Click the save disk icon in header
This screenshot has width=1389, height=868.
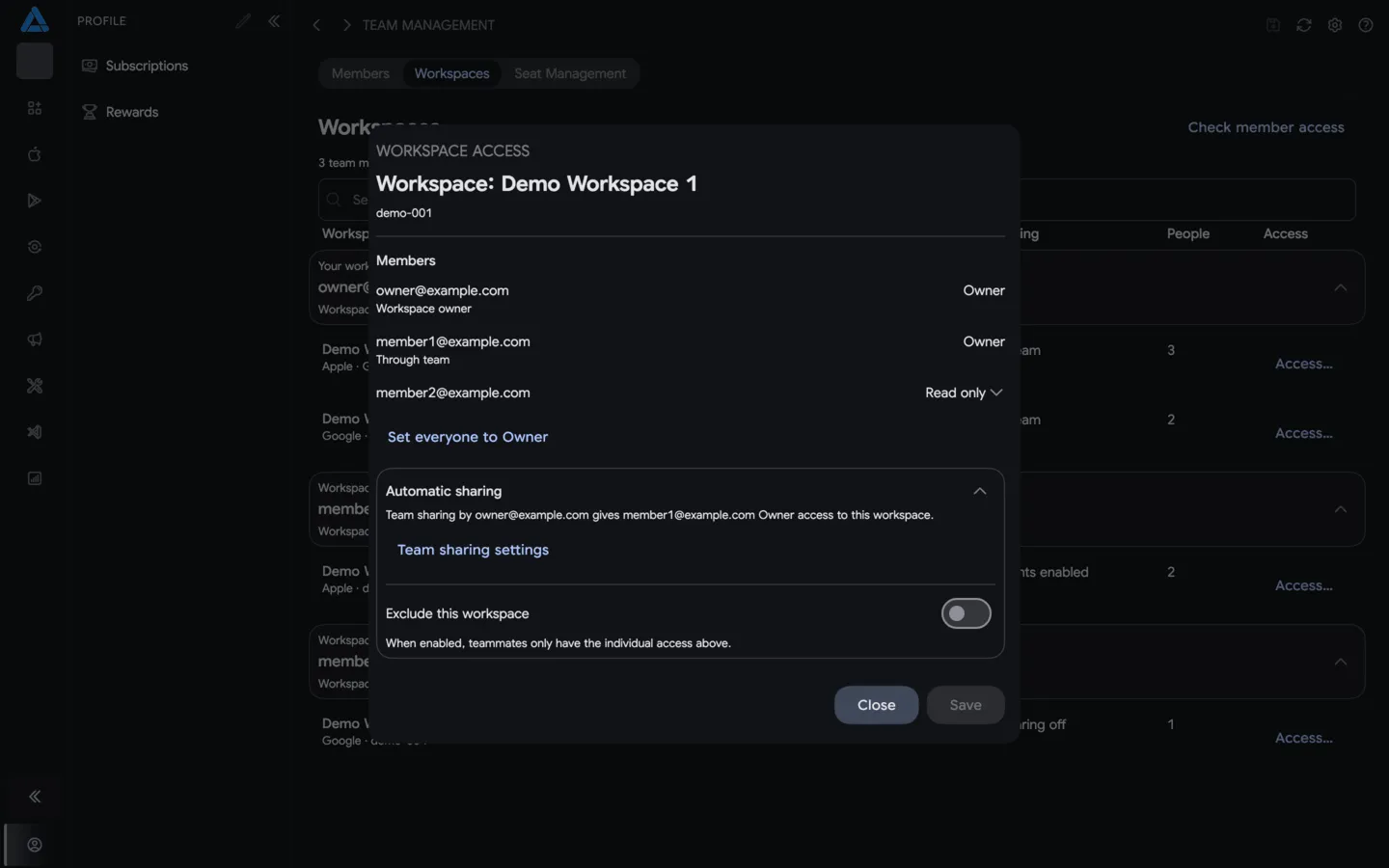[x=1273, y=25]
